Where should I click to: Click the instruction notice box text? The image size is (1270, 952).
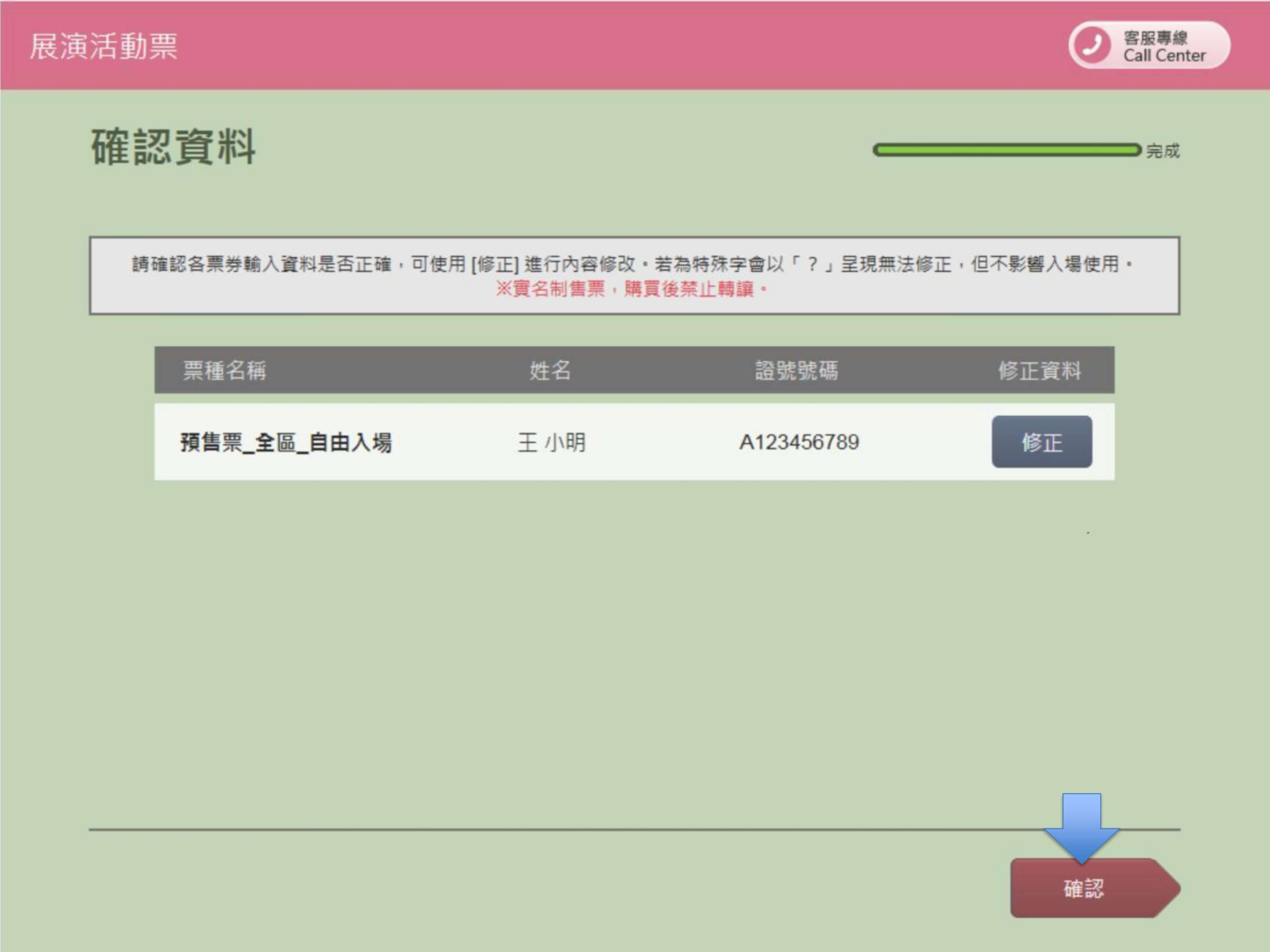[x=632, y=264]
